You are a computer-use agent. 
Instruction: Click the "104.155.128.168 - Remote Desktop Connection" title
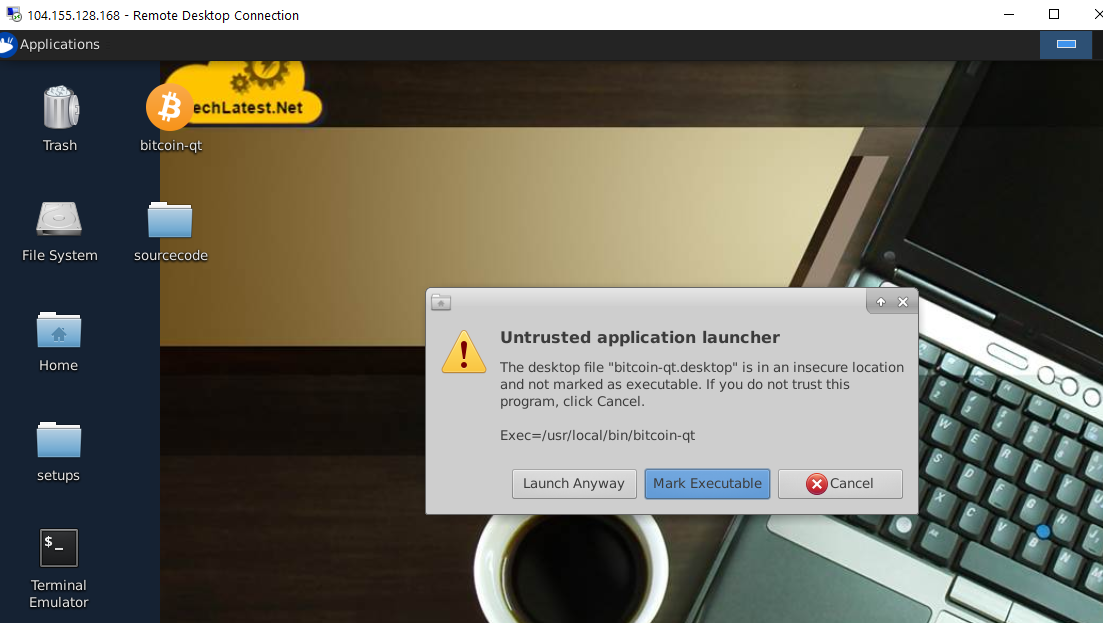coord(163,15)
